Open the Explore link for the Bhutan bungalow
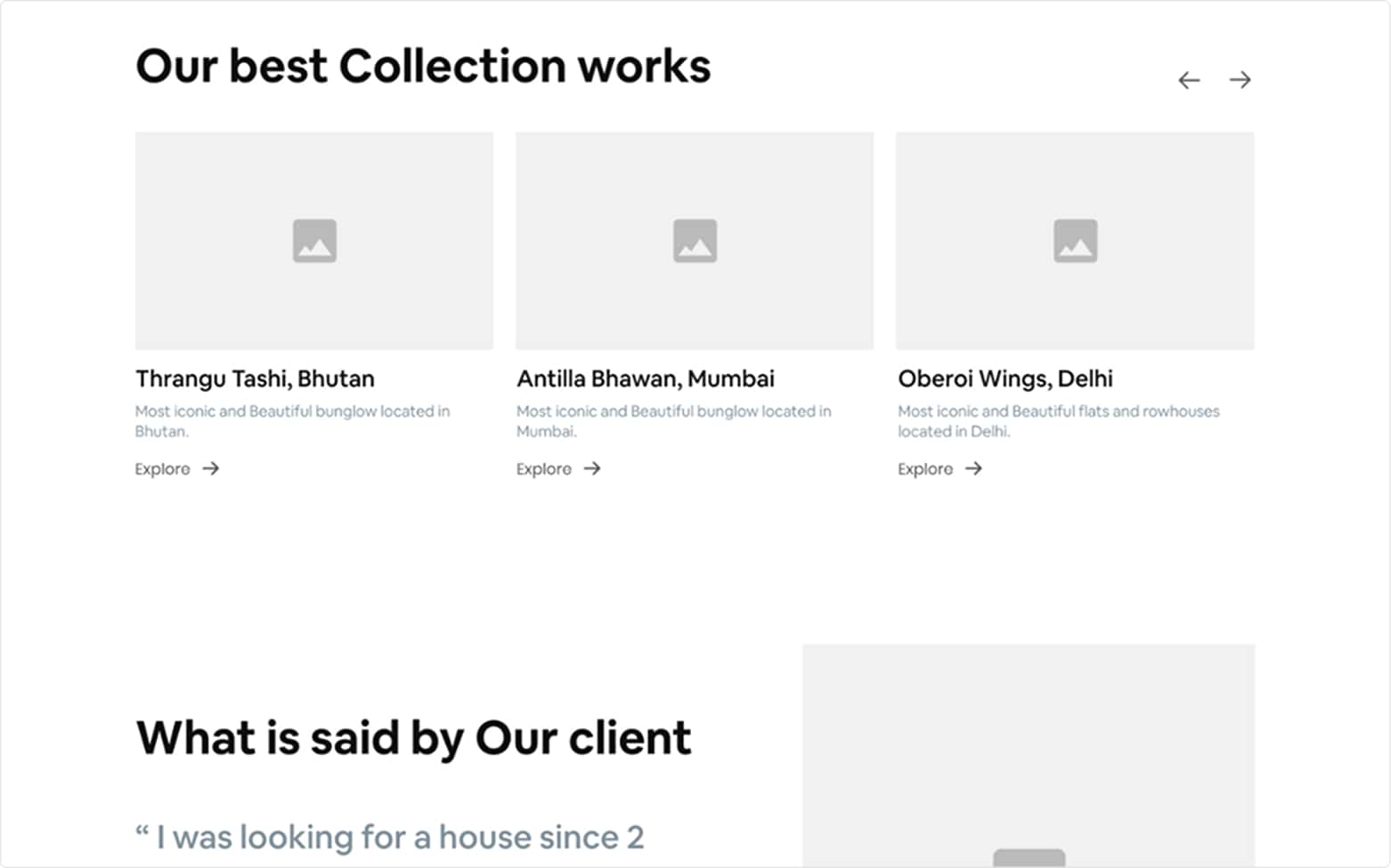Screen dimensions: 1391x868 tap(163, 469)
